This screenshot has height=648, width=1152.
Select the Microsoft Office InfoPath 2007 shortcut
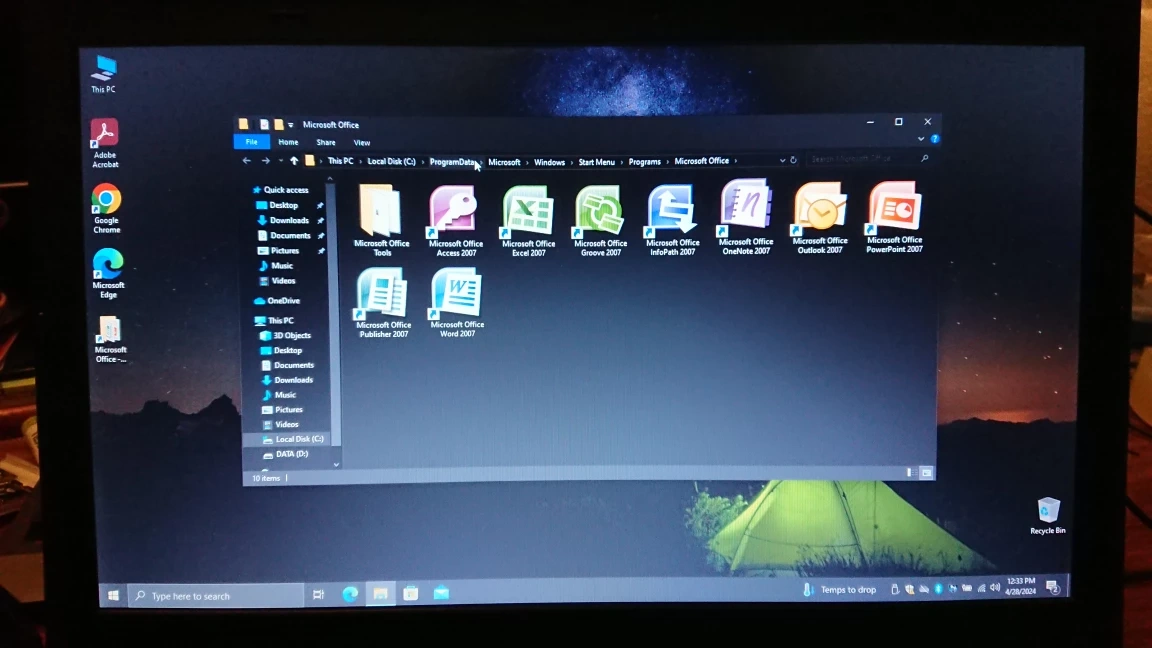(x=672, y=220)
